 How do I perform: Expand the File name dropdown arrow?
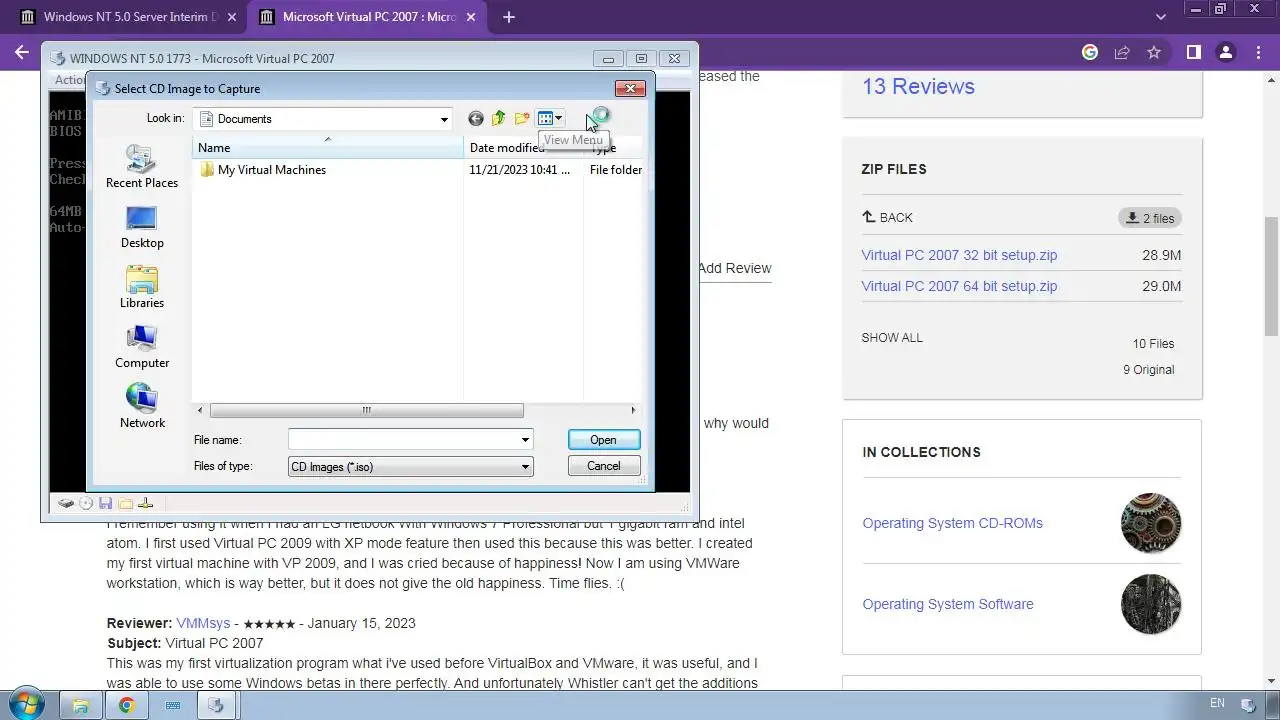point(525,440)
